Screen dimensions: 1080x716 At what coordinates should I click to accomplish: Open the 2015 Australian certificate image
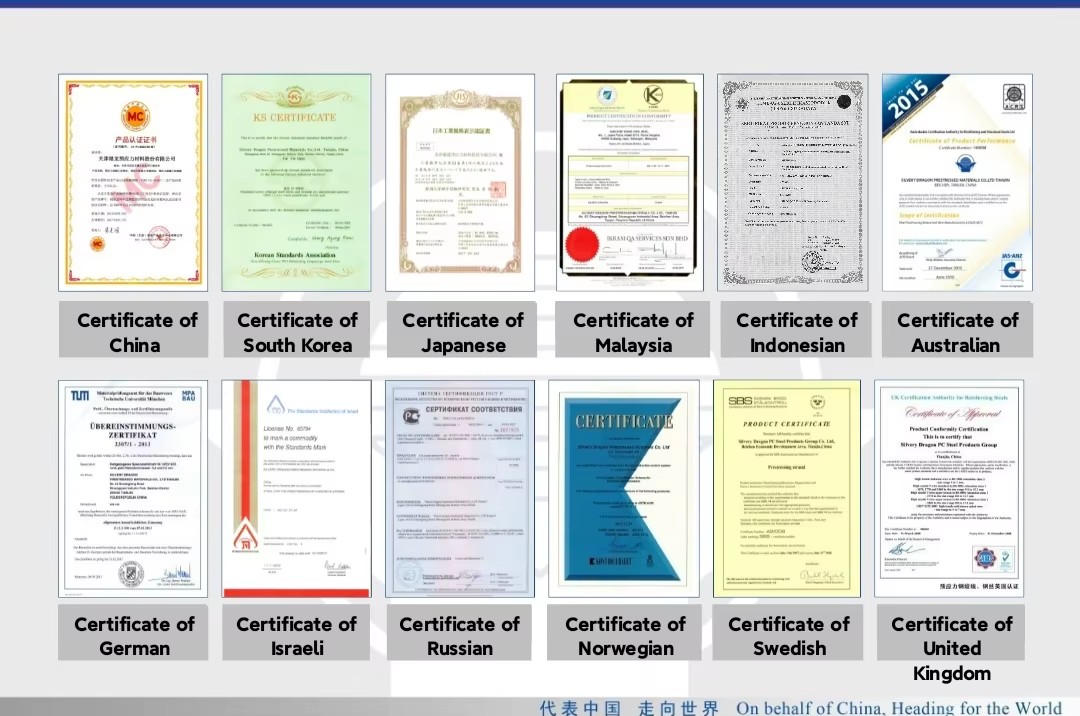click(957, 182)
